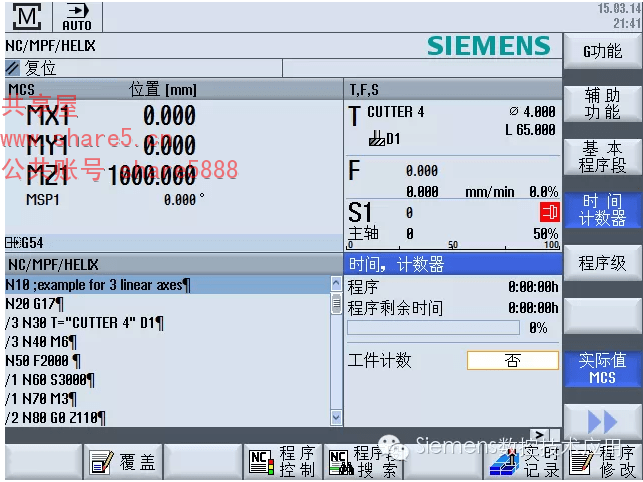Click the red spindle stop indicator

(x=548, y=212)
